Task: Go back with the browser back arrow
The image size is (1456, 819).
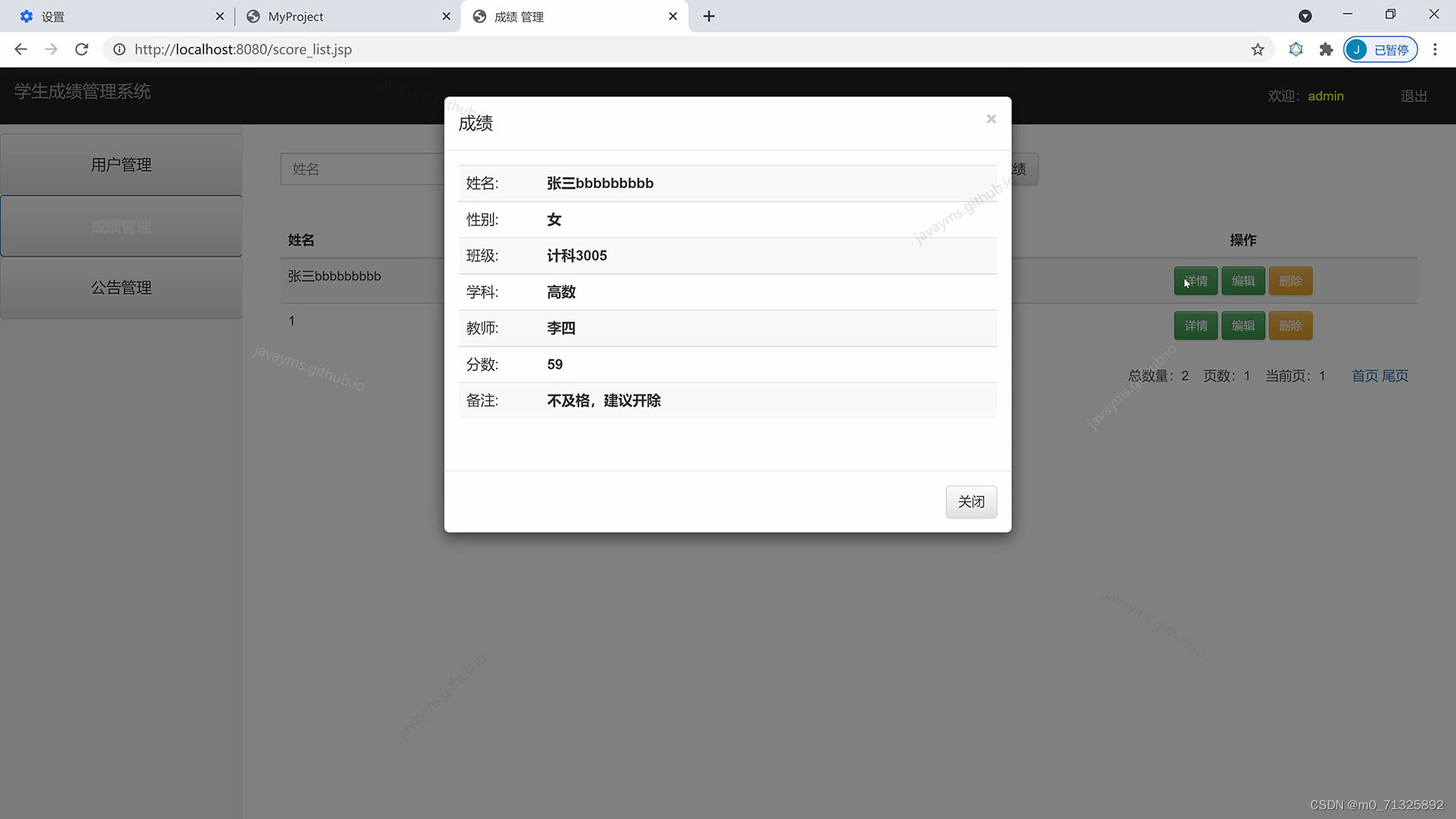Action: click(20, 49)
